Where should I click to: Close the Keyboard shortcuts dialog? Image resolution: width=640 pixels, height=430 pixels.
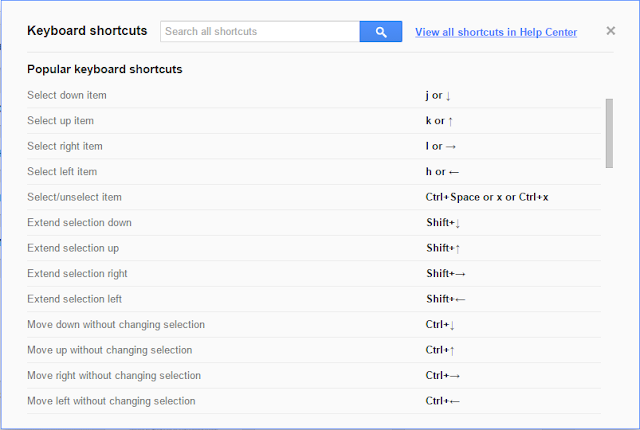pos(611,32)
